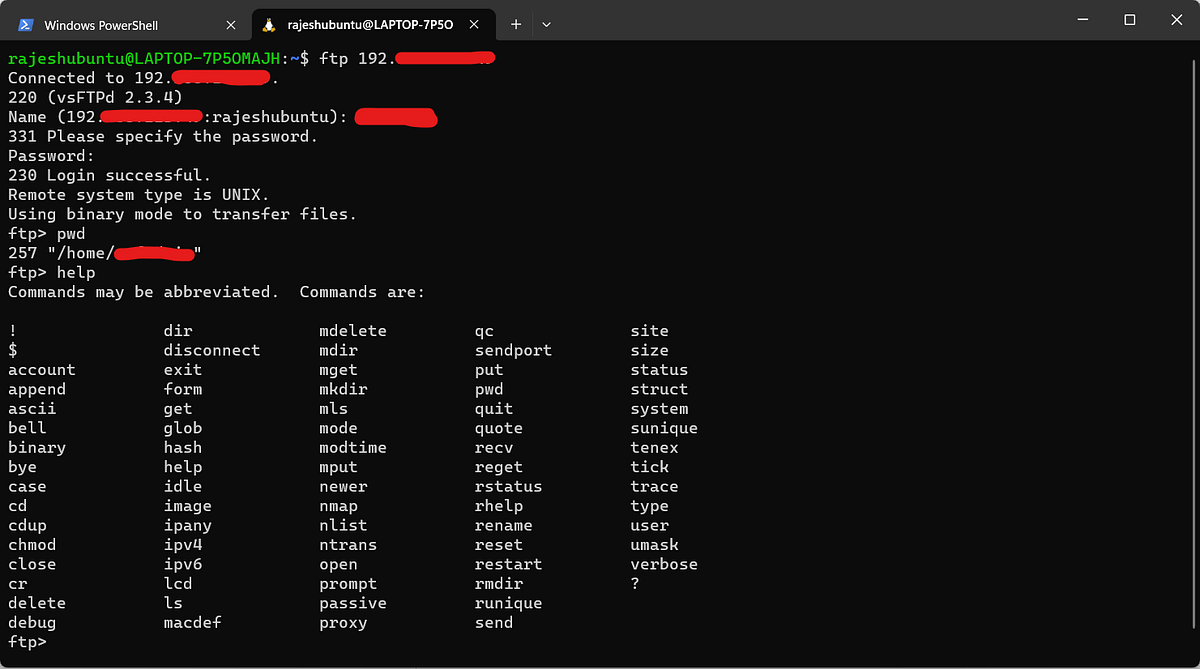Select the verbose command in the last column
The width and height of the screenshot is (1200, 669).
coord(663,564)
